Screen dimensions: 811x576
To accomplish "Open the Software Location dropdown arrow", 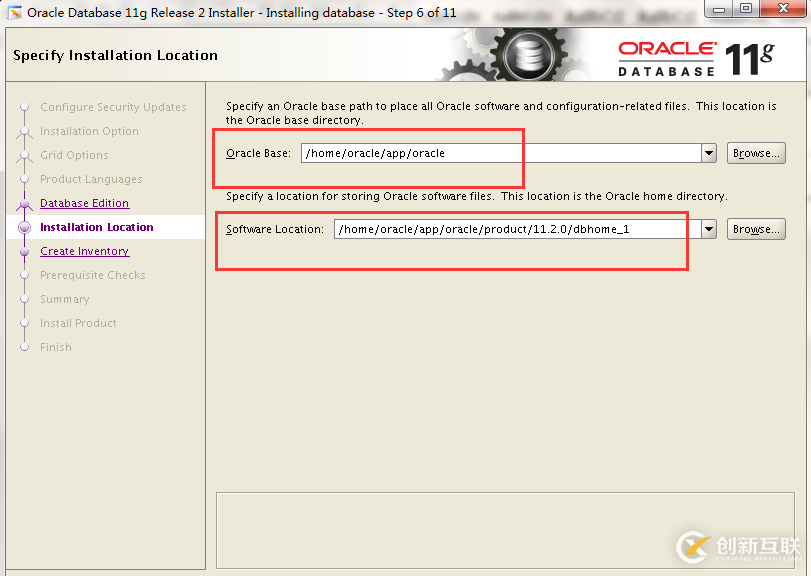I will (x=709, y=229).
